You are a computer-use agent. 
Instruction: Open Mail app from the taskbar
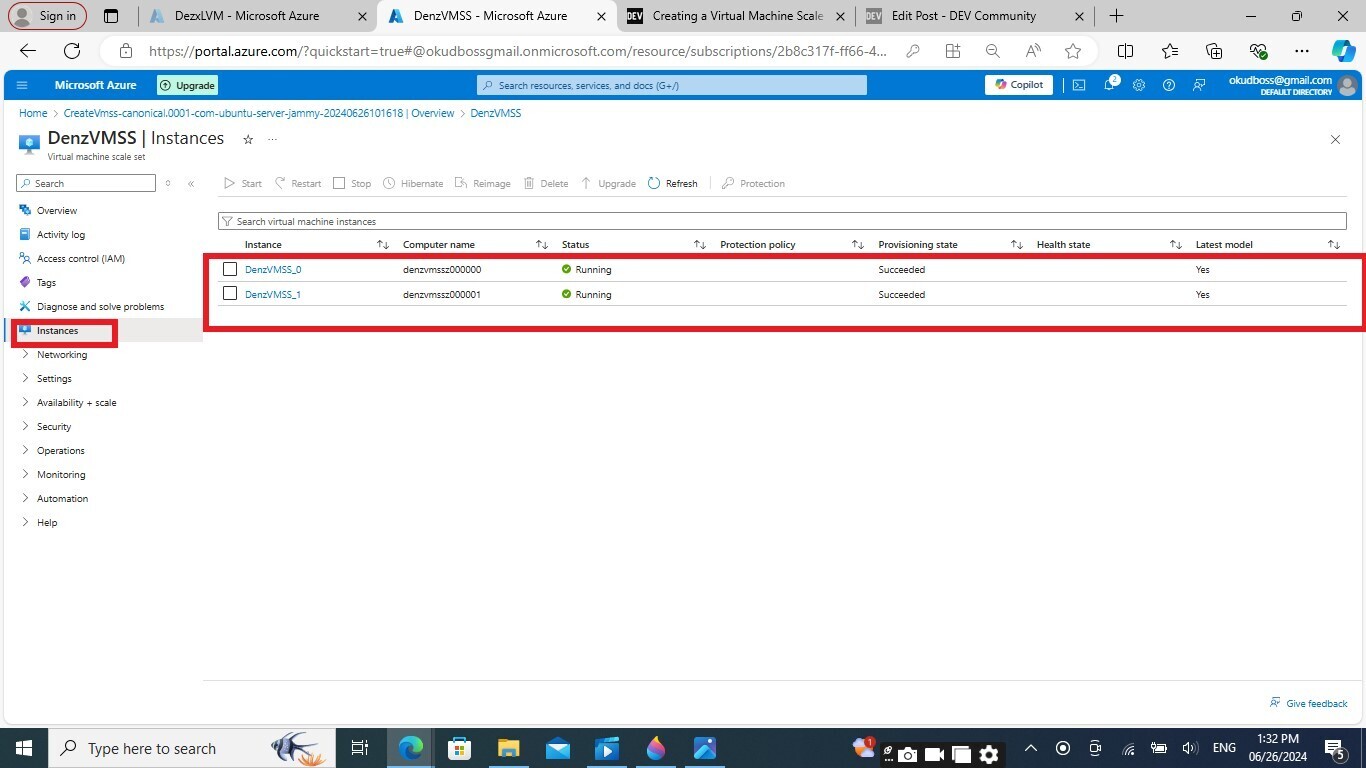tap(558, 748)
